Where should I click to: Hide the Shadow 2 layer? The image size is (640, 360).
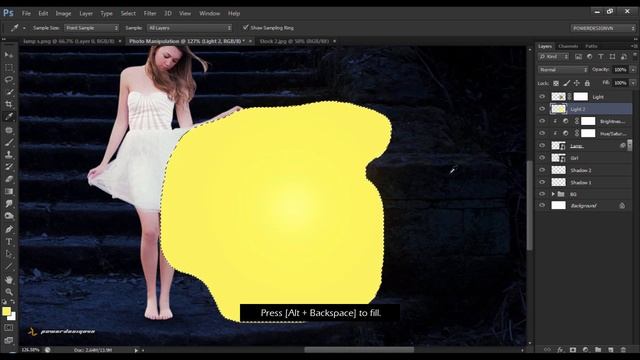542,170
